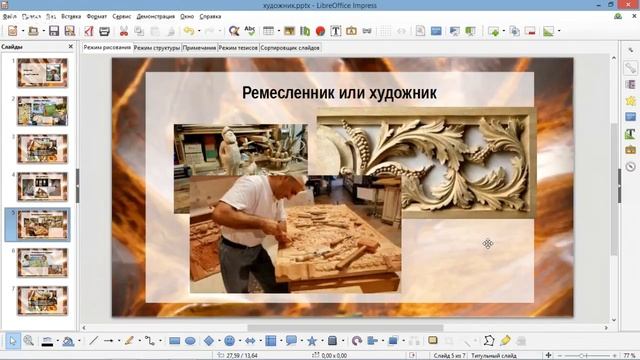Switch to Сортировщик слайдов tab
640x360 pixels.
click(x=290, y=48)
